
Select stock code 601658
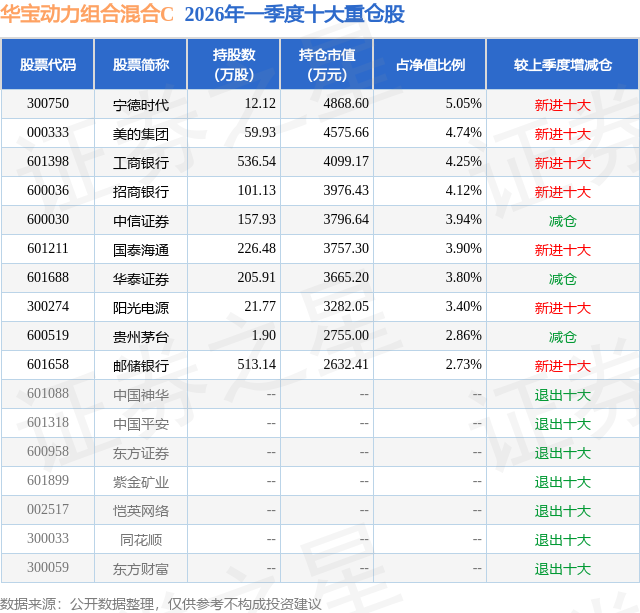click(x=48, y=364)
